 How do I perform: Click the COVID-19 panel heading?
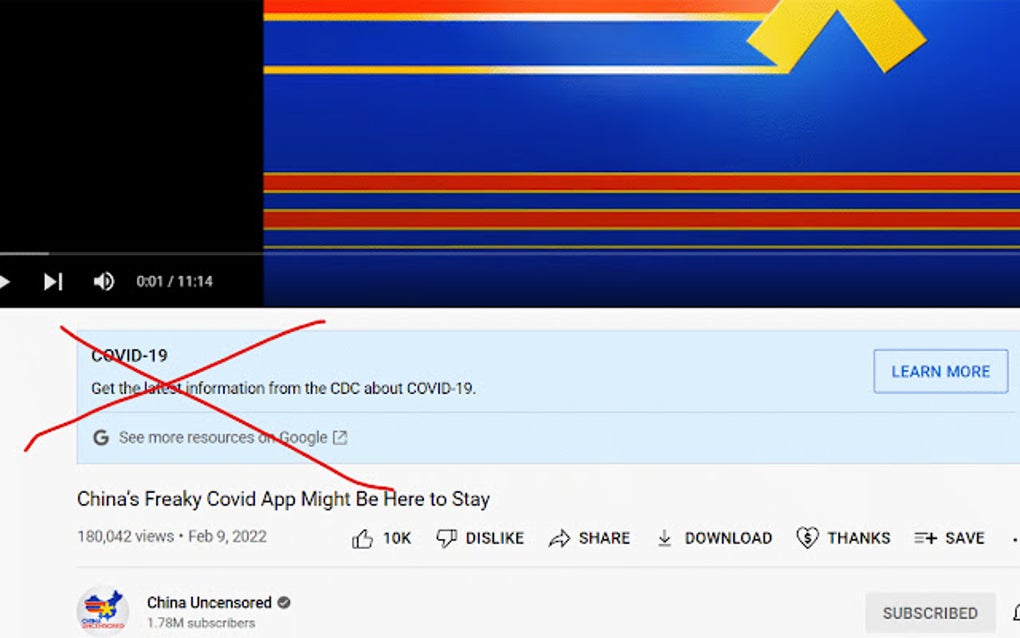pyautogui.click(x=129, y=356)
